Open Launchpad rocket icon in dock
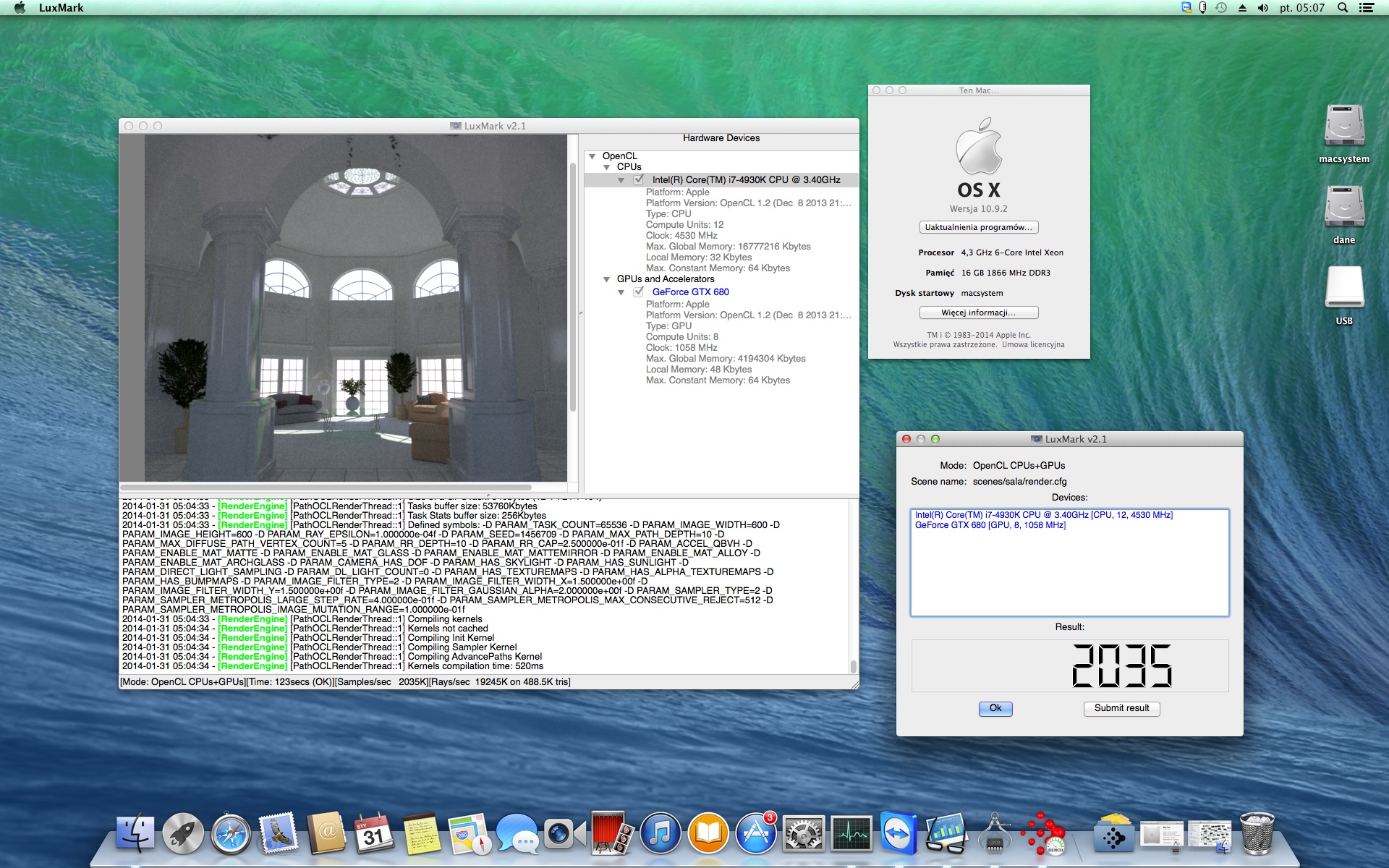The height and width of the screenshot is (868, 1389). click(x=183, y=834)
